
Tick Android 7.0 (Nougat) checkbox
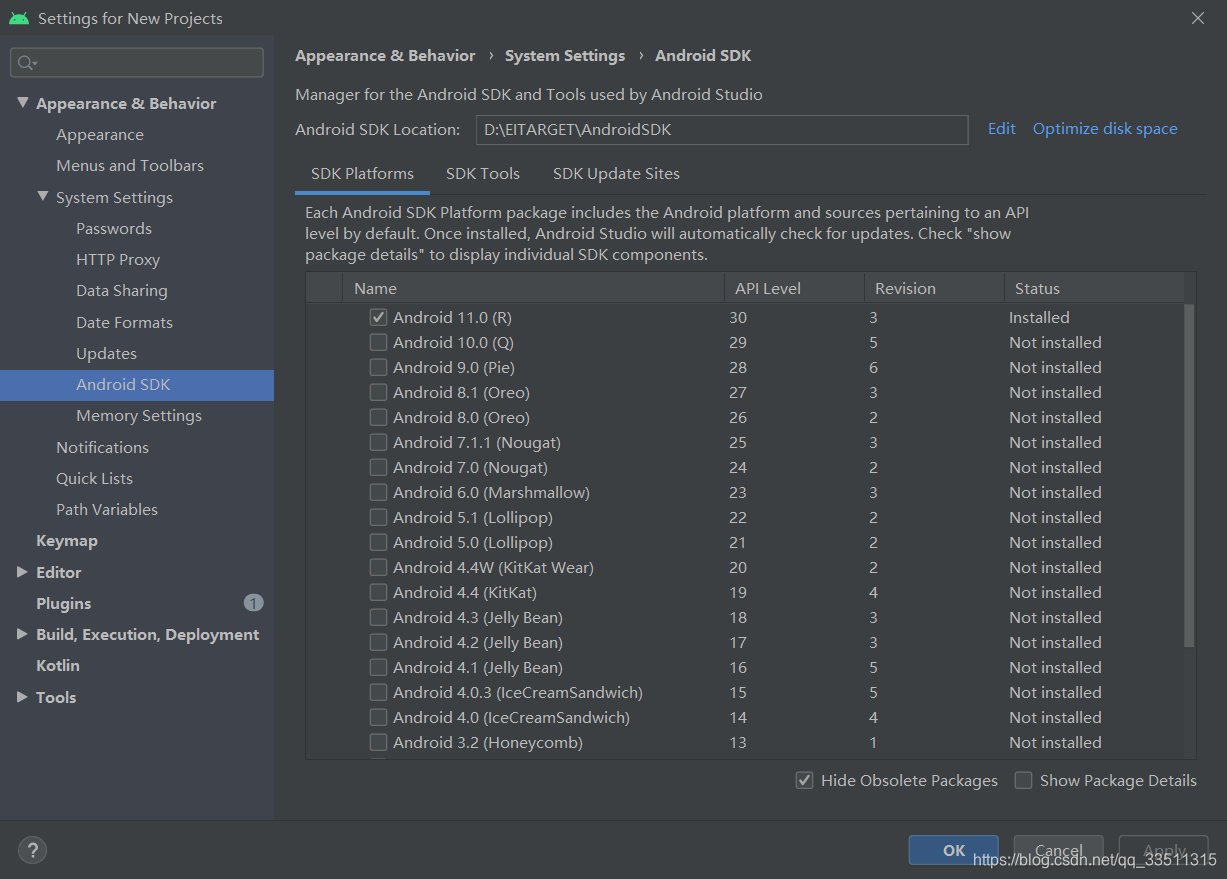[378, 467]
